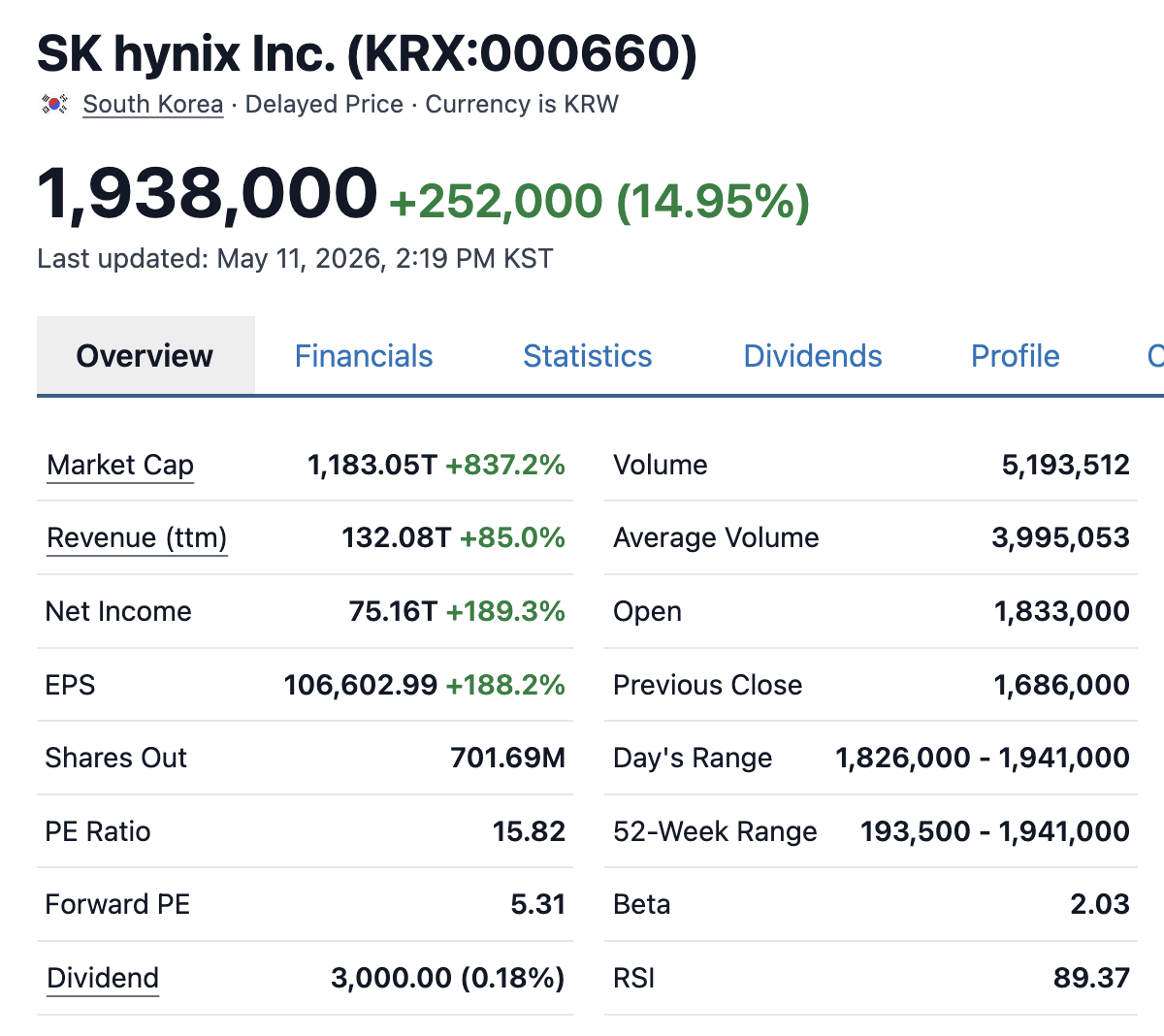The image size is (1164, 1036).
Task: Open the Revenue (ttm) link
Action: click(137, 537)
